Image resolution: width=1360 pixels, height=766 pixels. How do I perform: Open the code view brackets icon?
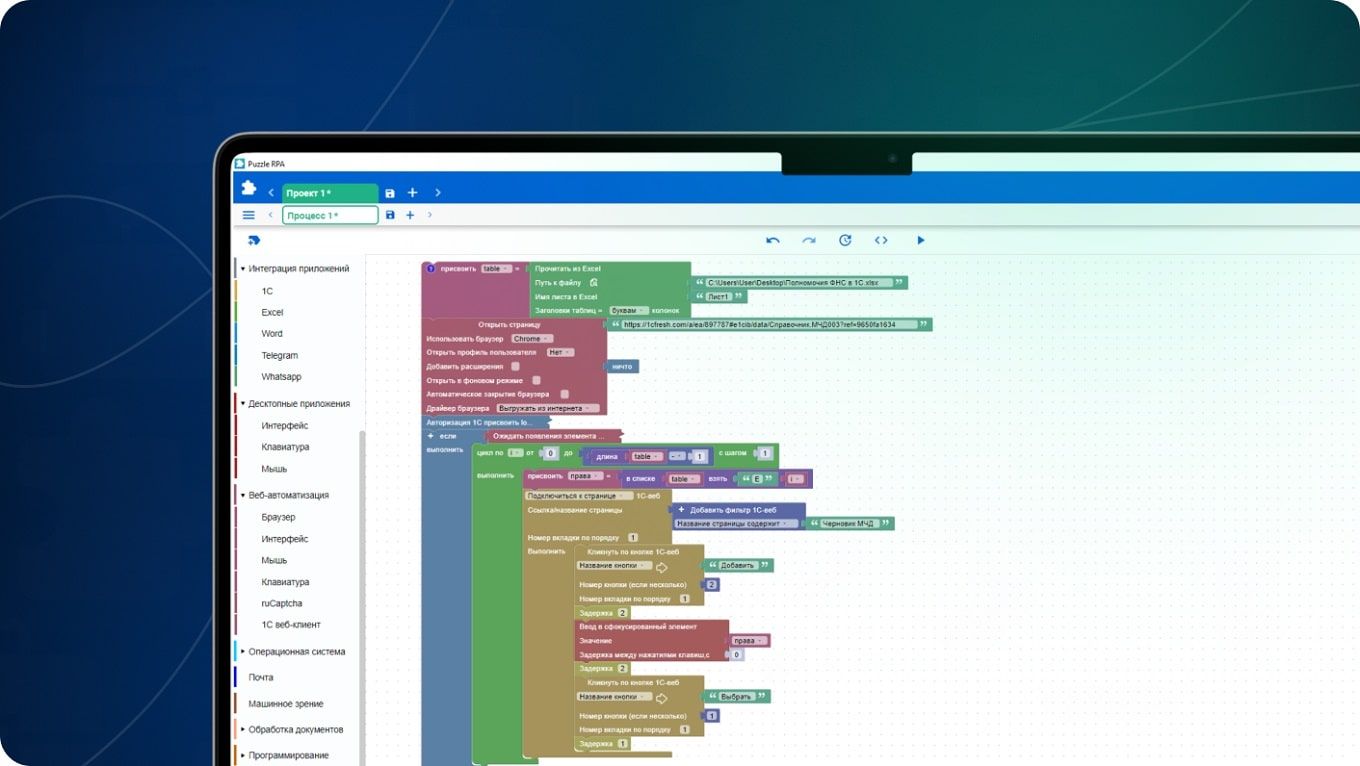click(x=881, y=240)
